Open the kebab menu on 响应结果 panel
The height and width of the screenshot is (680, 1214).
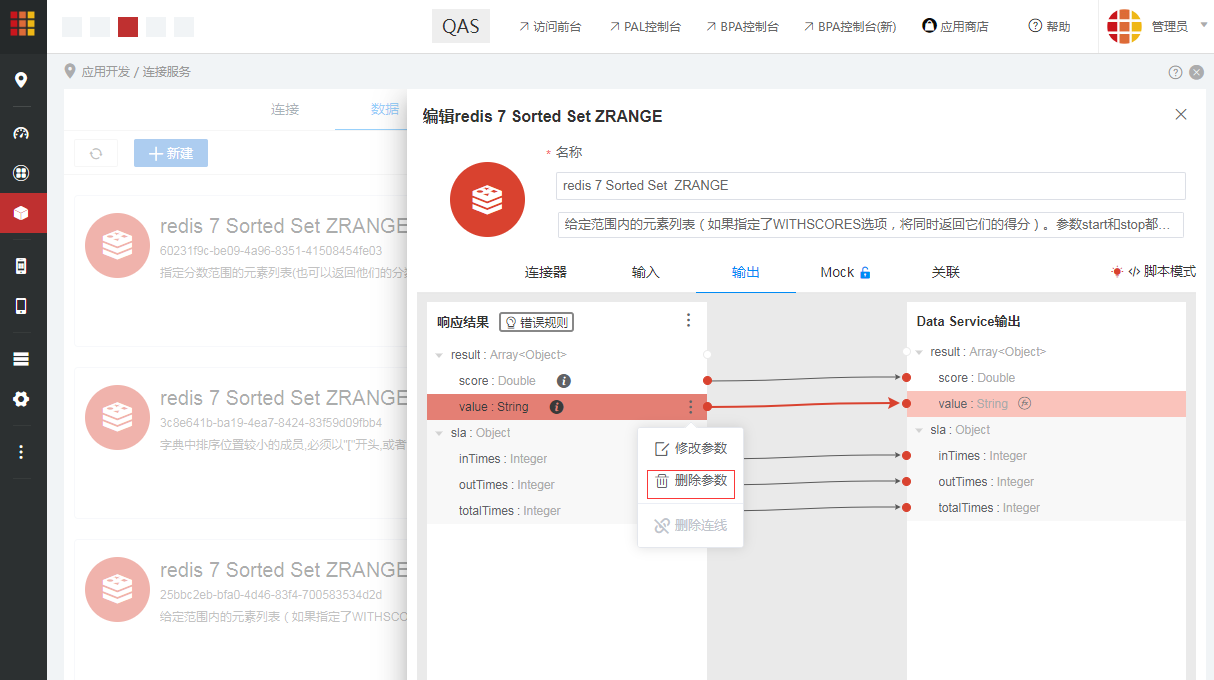[688, 320]
